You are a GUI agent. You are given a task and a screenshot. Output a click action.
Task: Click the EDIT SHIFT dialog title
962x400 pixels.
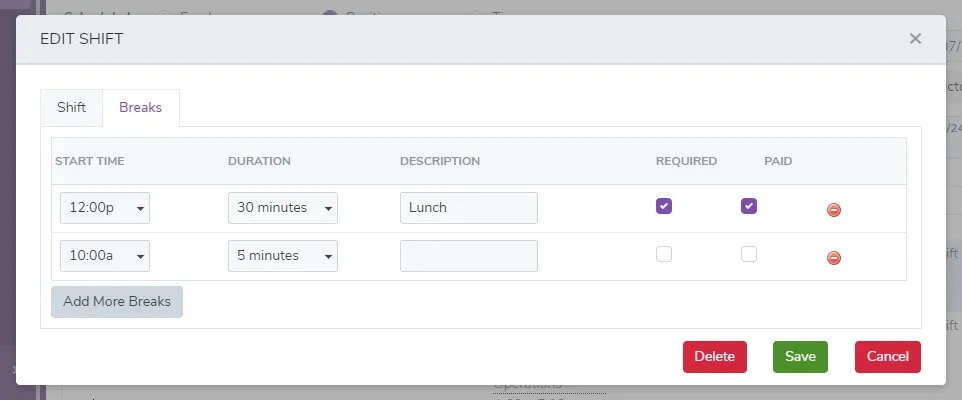pos(82,39)
